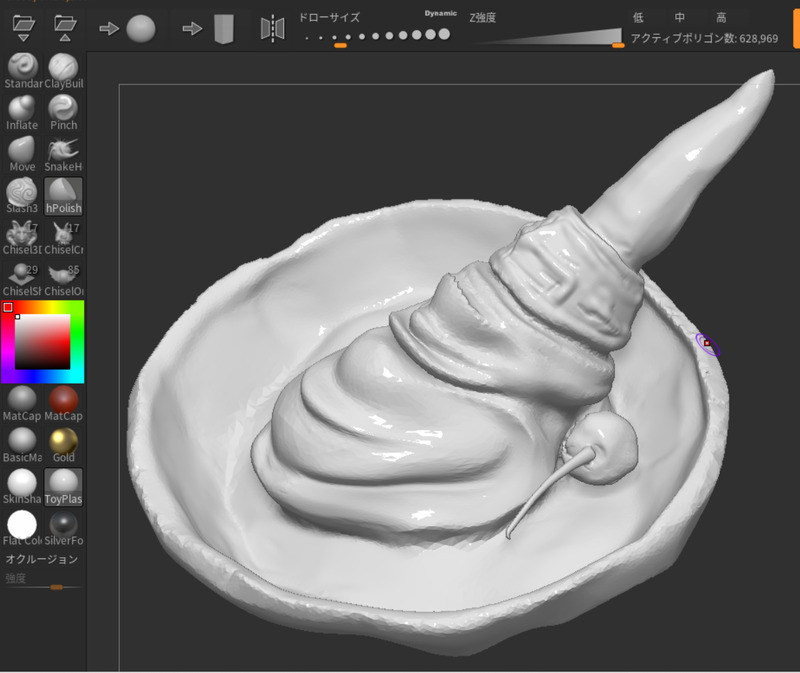800x673 pixels.
Task: Choose the SkinShade material
Action: tap(22, 487)
